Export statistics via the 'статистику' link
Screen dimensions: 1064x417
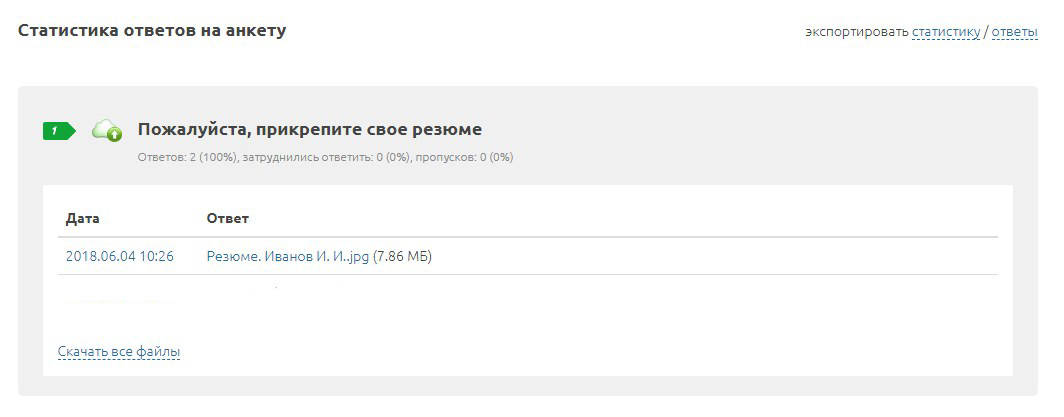(x=945, y=32)
